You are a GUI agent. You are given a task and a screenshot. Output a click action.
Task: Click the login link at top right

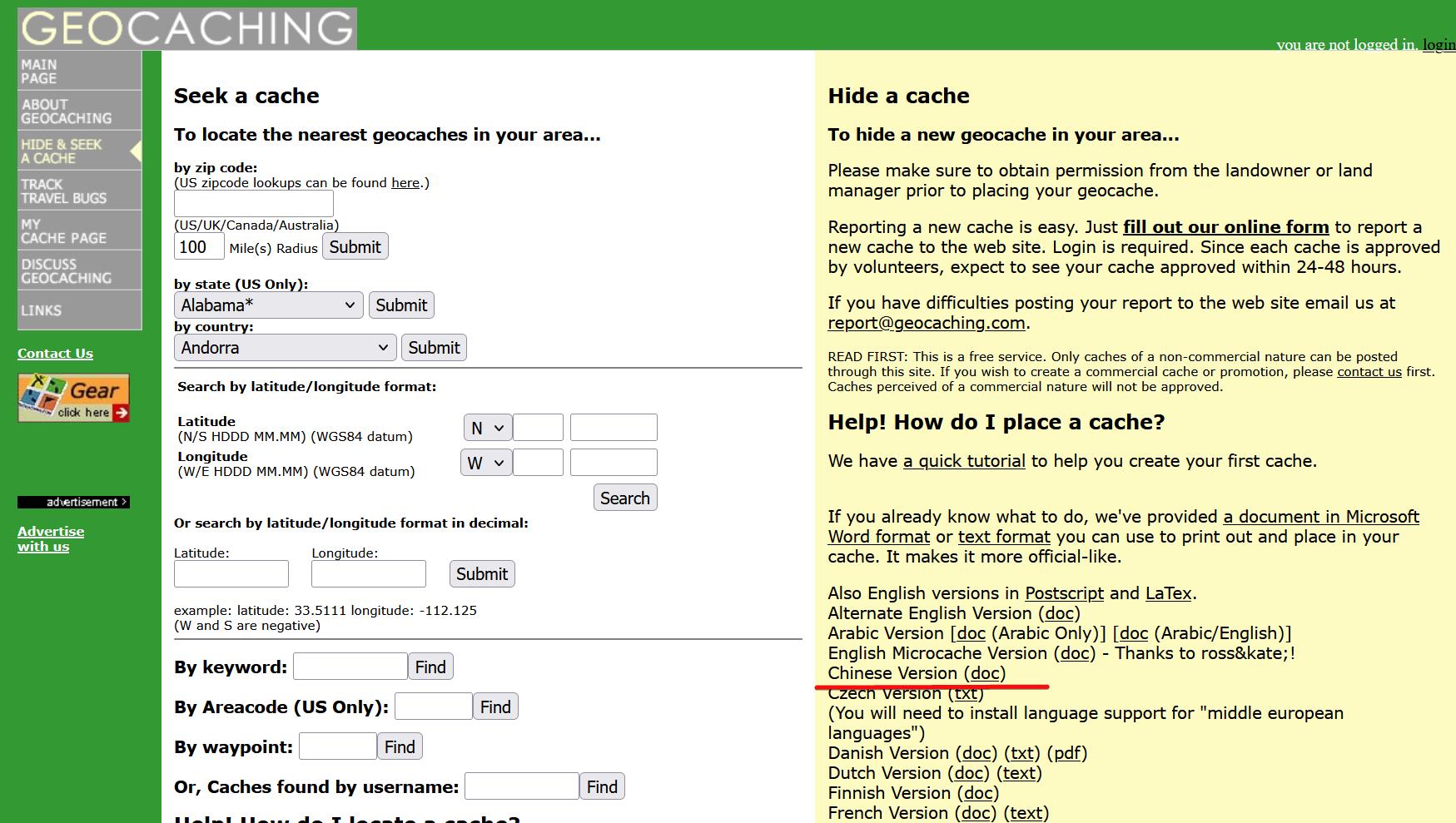click(x=1438, y=45)
